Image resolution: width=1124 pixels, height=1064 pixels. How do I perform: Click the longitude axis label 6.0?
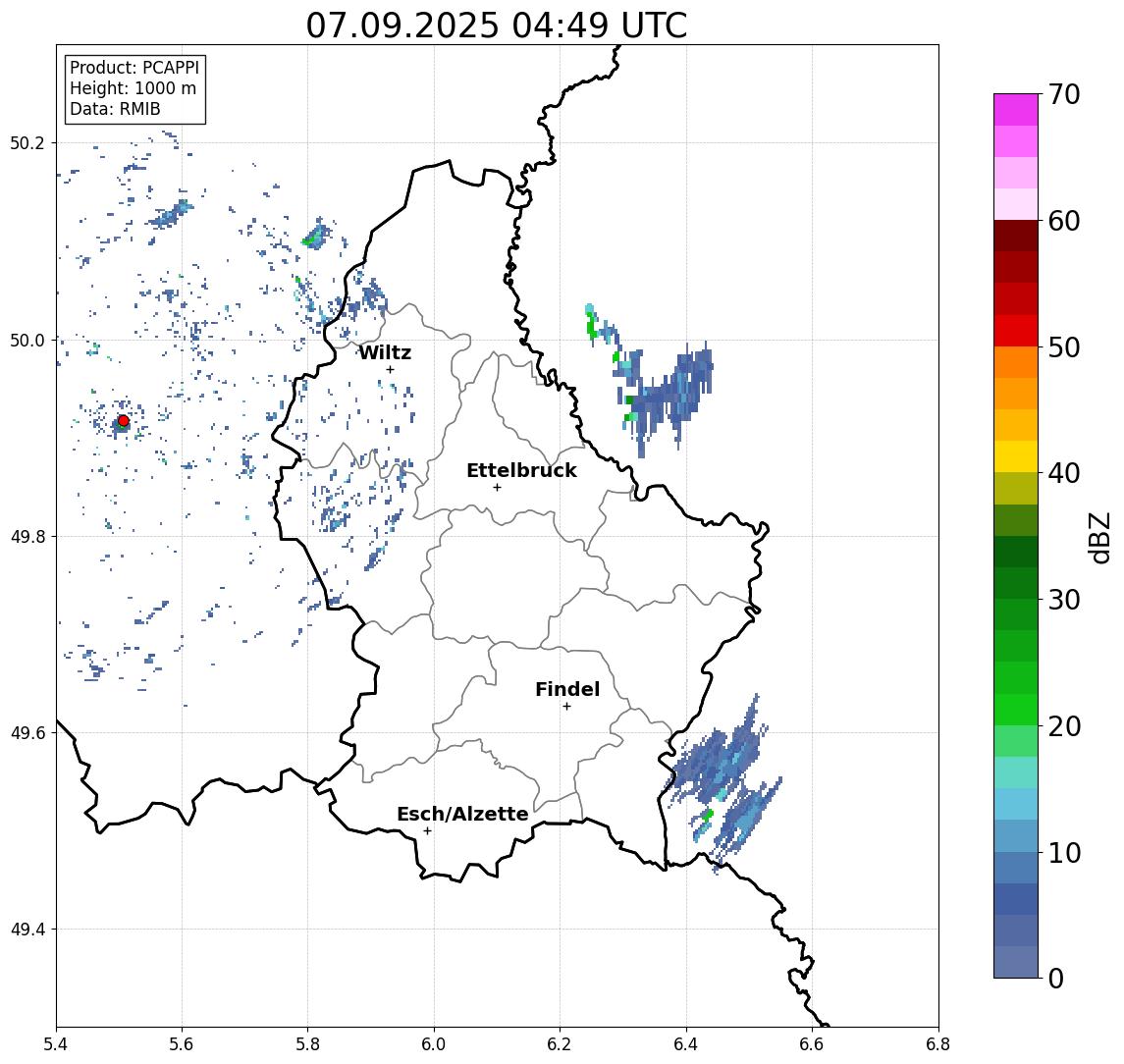point(434,1044)
